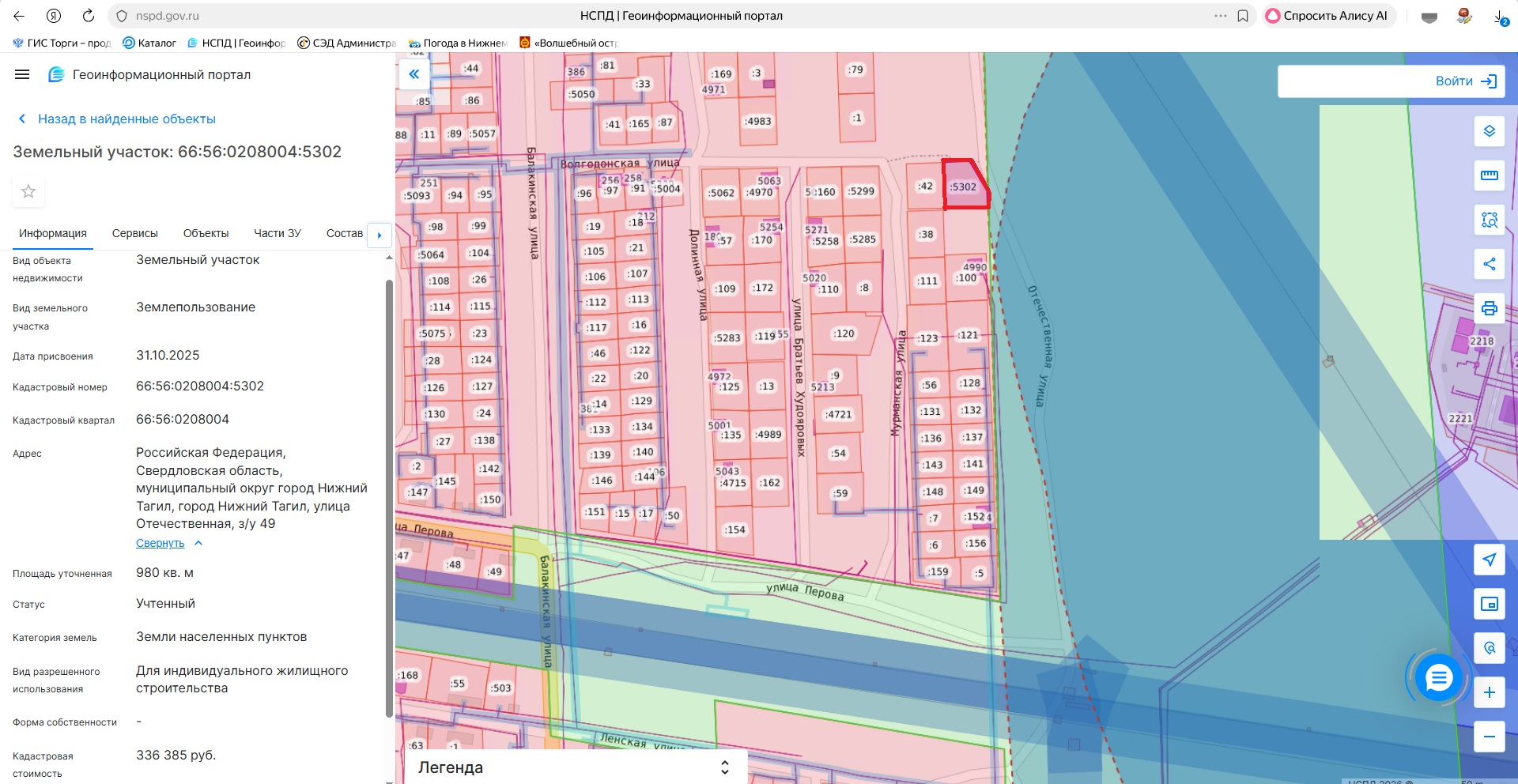Click the info panel vertical scrollbar
1518x784 pixels.
click(388, 498)
